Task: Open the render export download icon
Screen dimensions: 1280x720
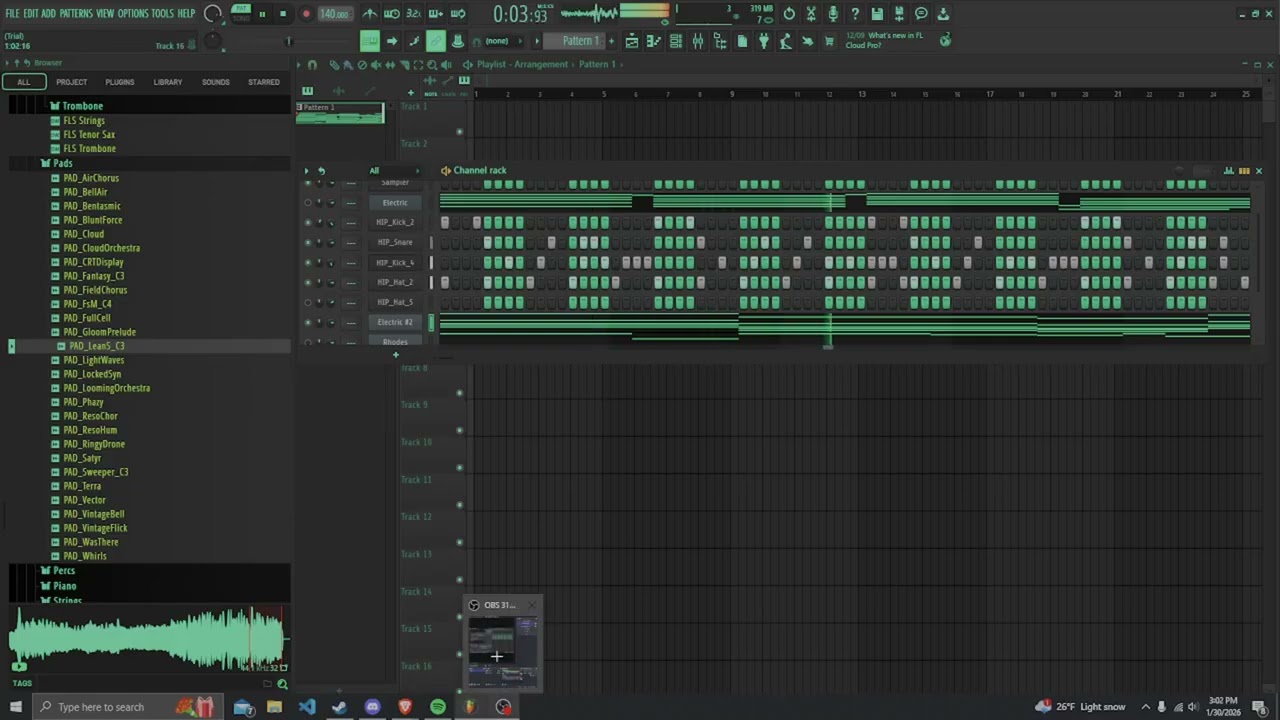Action: [942, 14]
